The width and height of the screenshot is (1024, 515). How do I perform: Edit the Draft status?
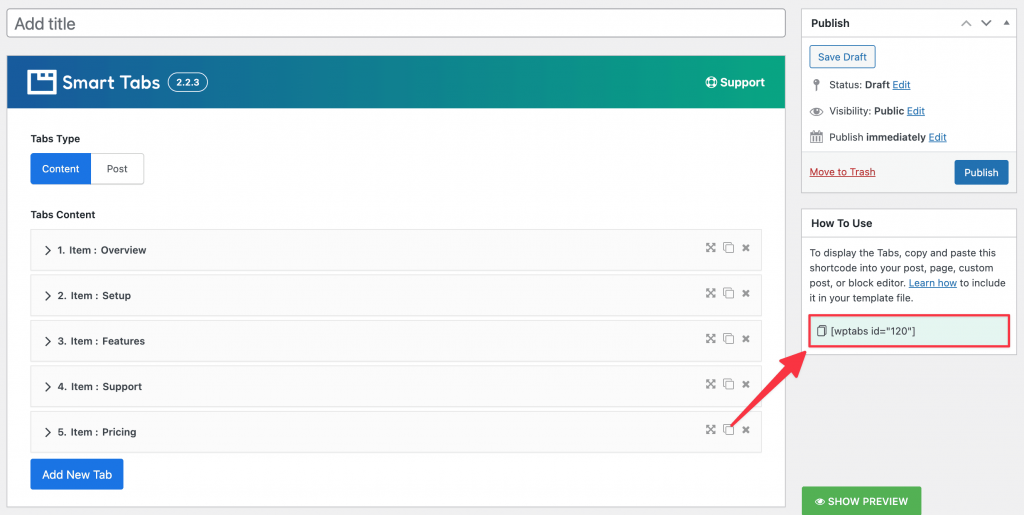pyautogui.click(x=901, y=85)
